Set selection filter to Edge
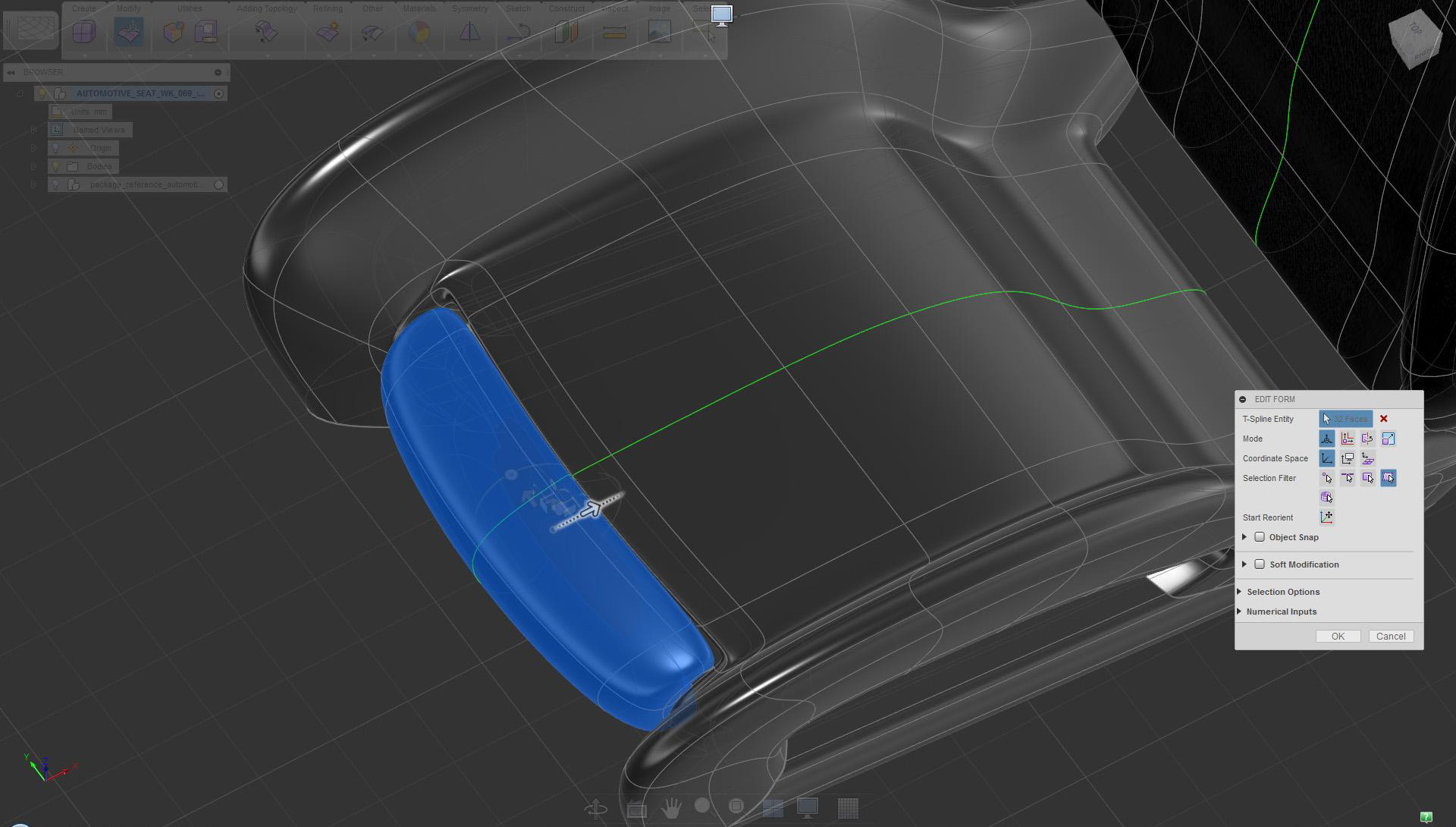The width and height of the screenshot is (1456, 827). (1347, 478)
